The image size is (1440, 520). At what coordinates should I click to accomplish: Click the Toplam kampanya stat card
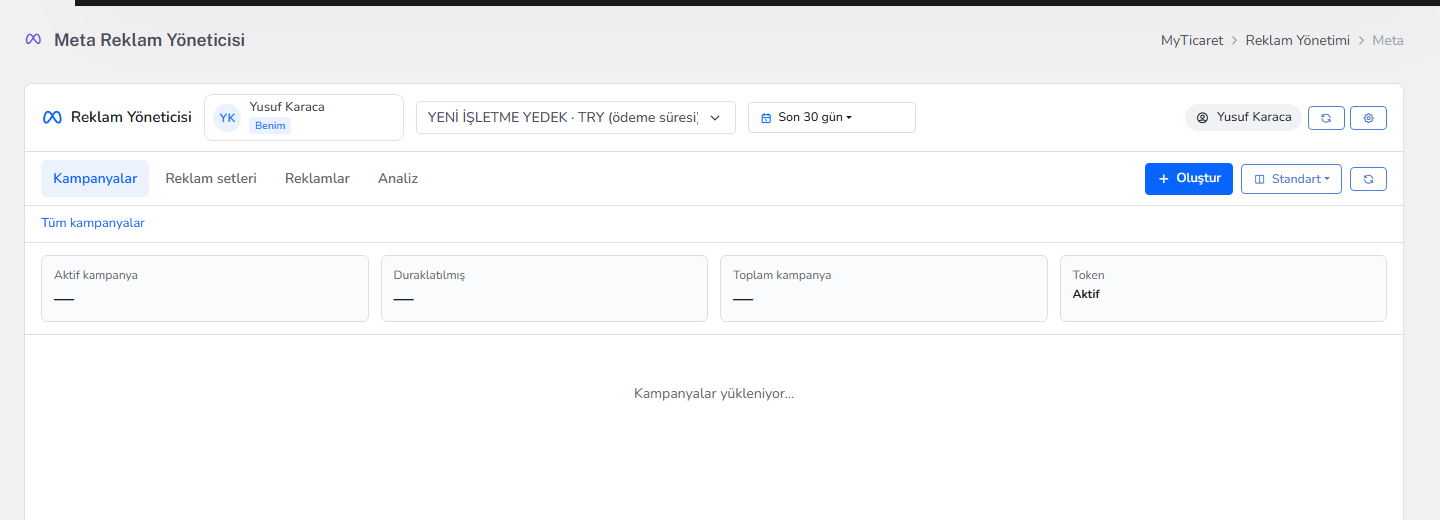click(884, 288)
